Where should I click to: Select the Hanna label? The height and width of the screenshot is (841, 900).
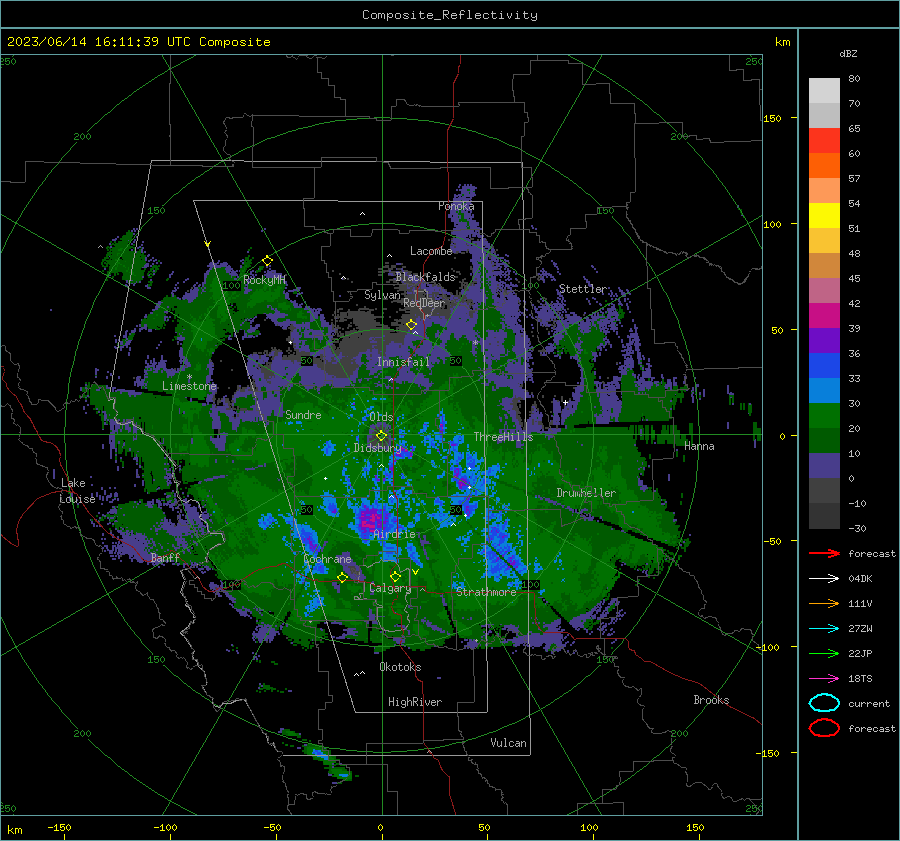pyautogui.click(x=699, y=446)
